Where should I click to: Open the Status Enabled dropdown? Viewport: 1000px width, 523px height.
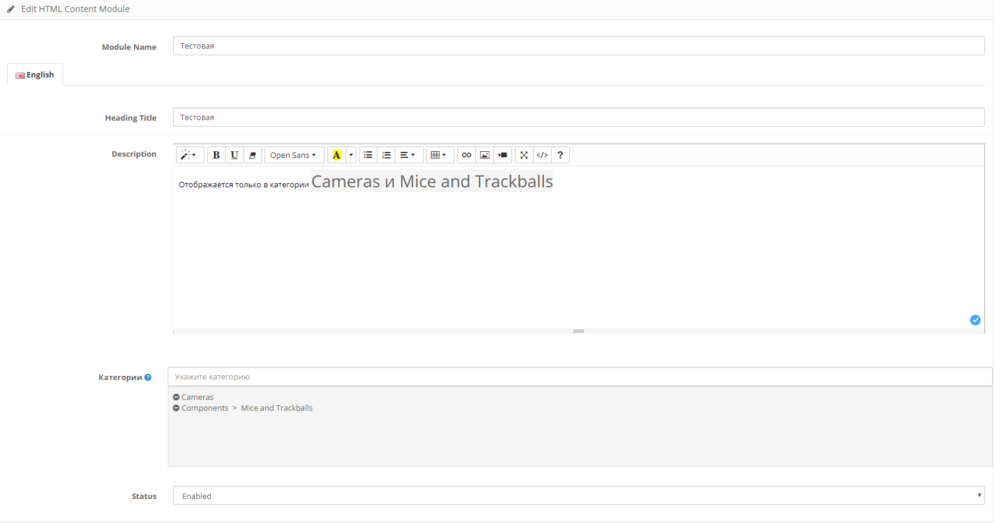pos(578,496)
